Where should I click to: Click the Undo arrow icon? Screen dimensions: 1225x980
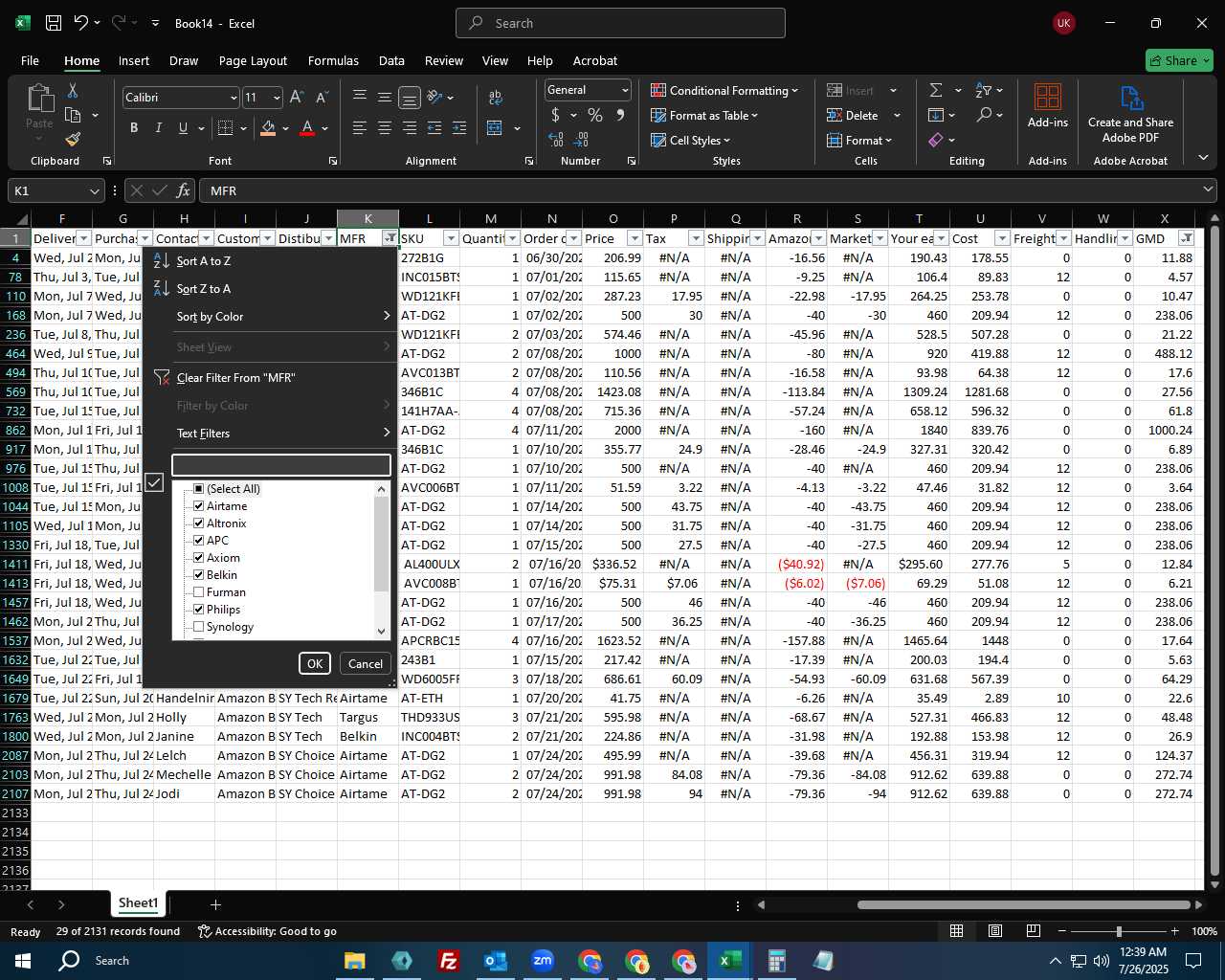tap(81, 23)
